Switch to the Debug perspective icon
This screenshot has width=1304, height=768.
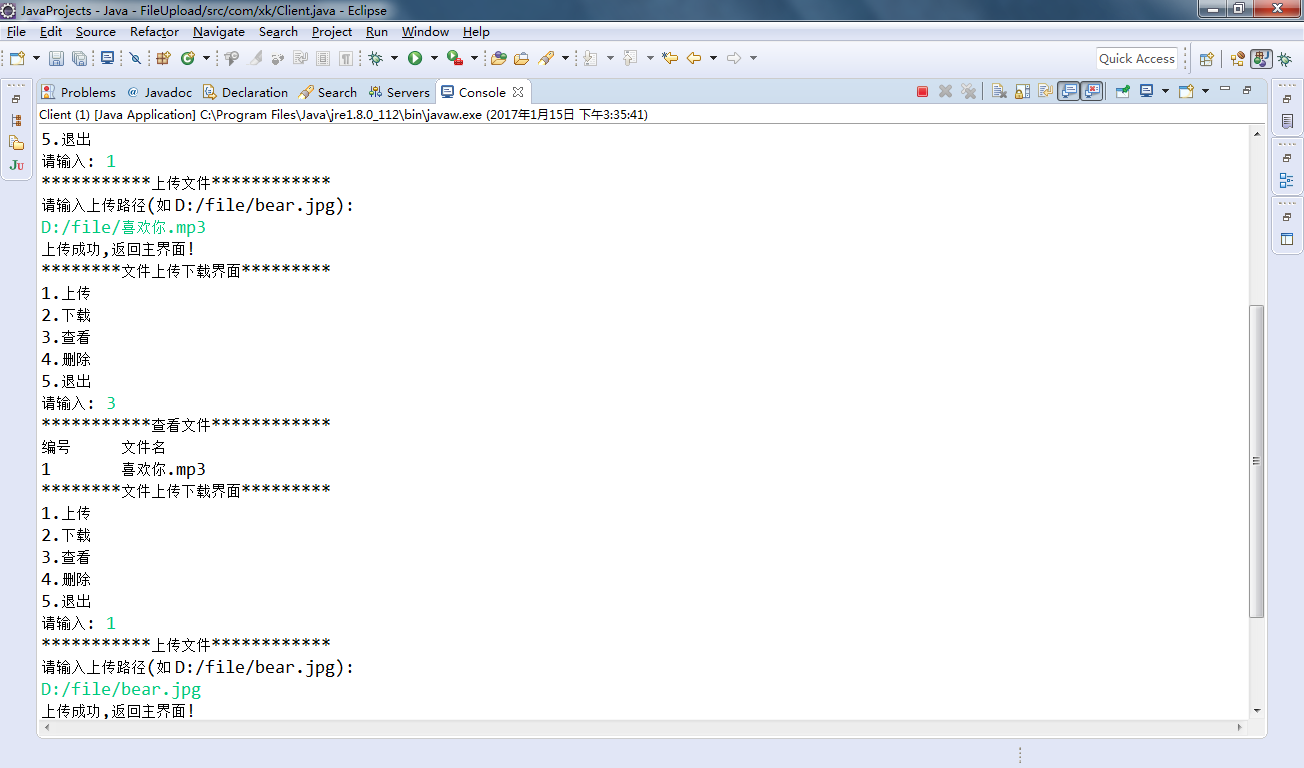(1284, 59)
